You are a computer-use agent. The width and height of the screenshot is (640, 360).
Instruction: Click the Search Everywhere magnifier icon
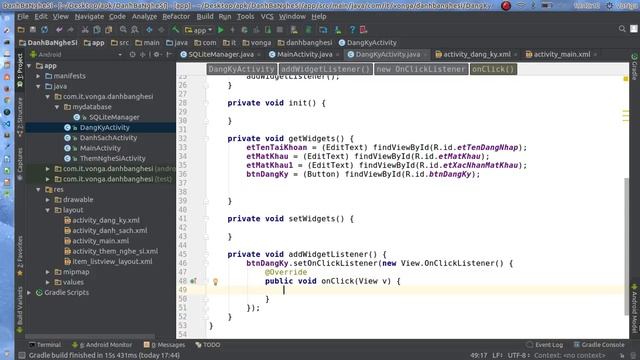pos(622,29)
